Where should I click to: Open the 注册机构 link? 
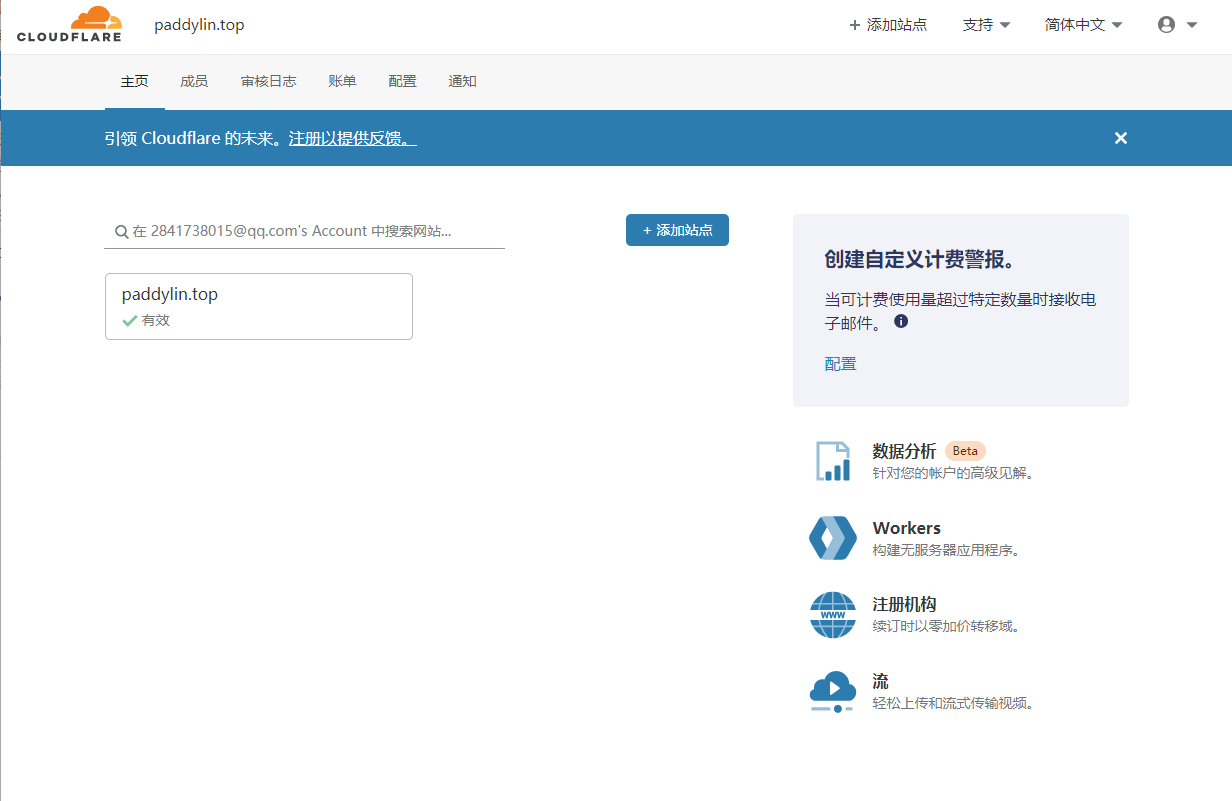905,605
